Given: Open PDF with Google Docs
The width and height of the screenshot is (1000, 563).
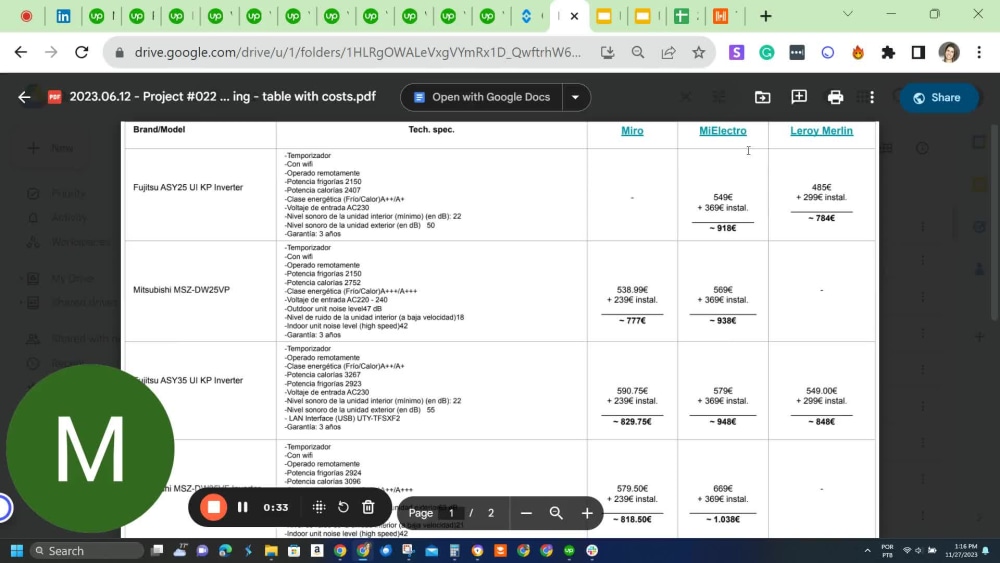Looking at the screenshot, I should [482, 97].
